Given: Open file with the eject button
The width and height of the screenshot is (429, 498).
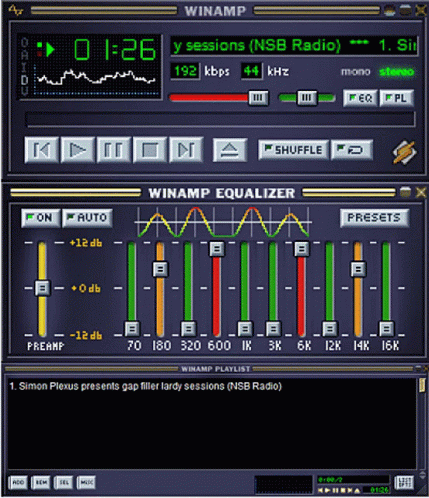Looking at the screenshot, I should tap(230, 150).
